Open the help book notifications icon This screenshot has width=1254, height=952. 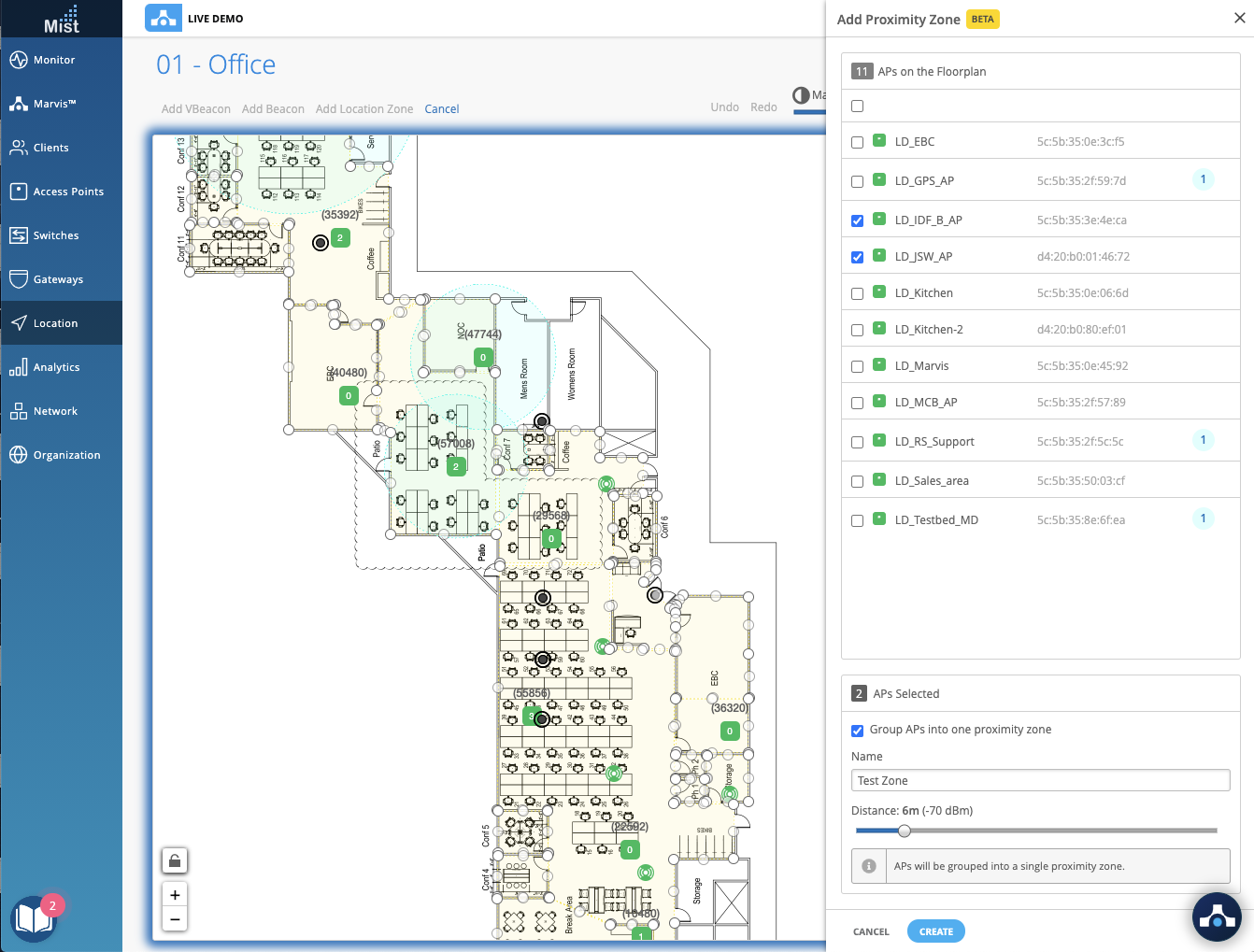(35, 917)
